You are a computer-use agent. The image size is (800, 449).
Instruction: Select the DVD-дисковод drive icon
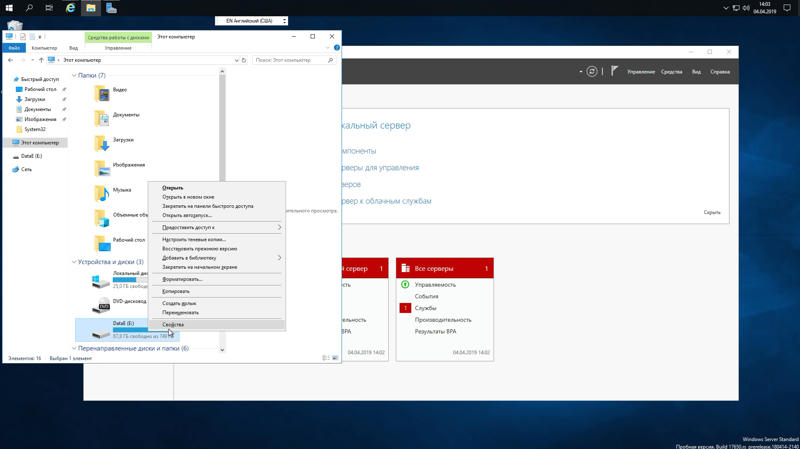click(101, 305)
